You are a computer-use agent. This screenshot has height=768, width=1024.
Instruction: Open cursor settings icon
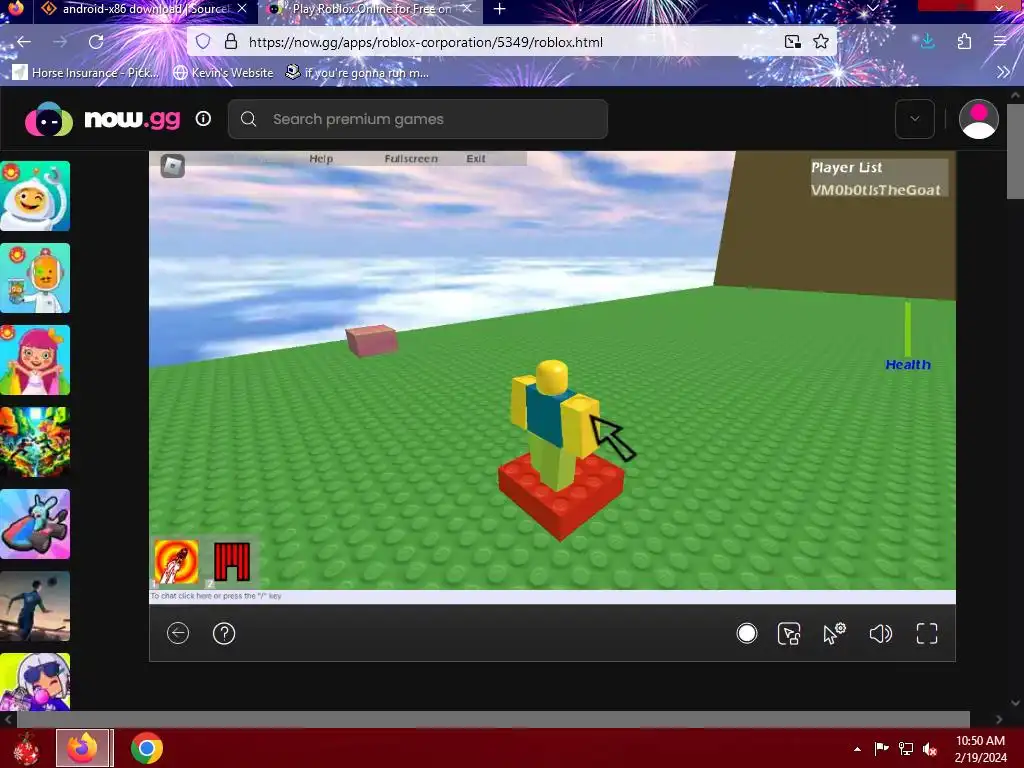click(x=834, y=633)
